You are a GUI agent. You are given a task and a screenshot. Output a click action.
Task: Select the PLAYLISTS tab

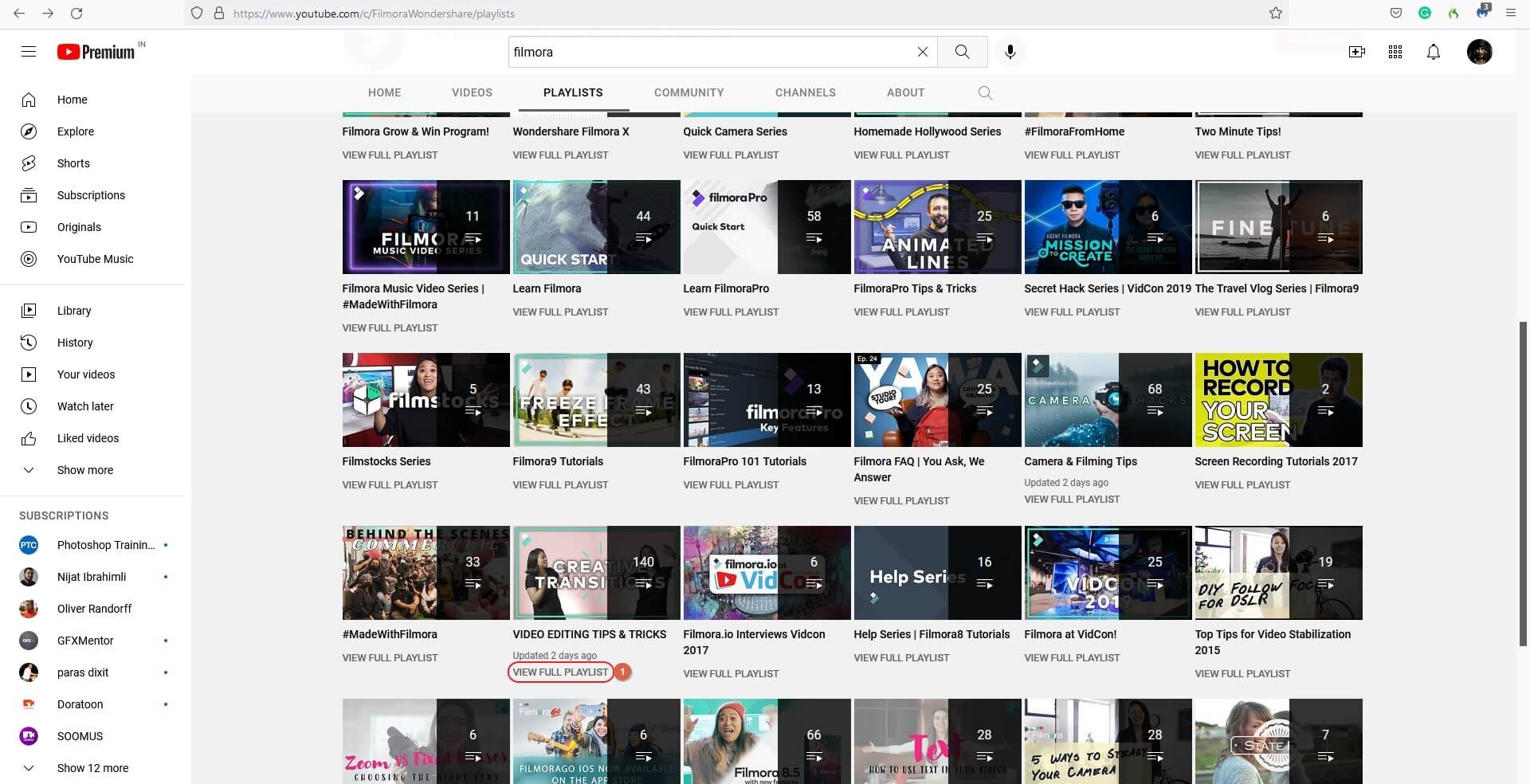tap(573, 92)
